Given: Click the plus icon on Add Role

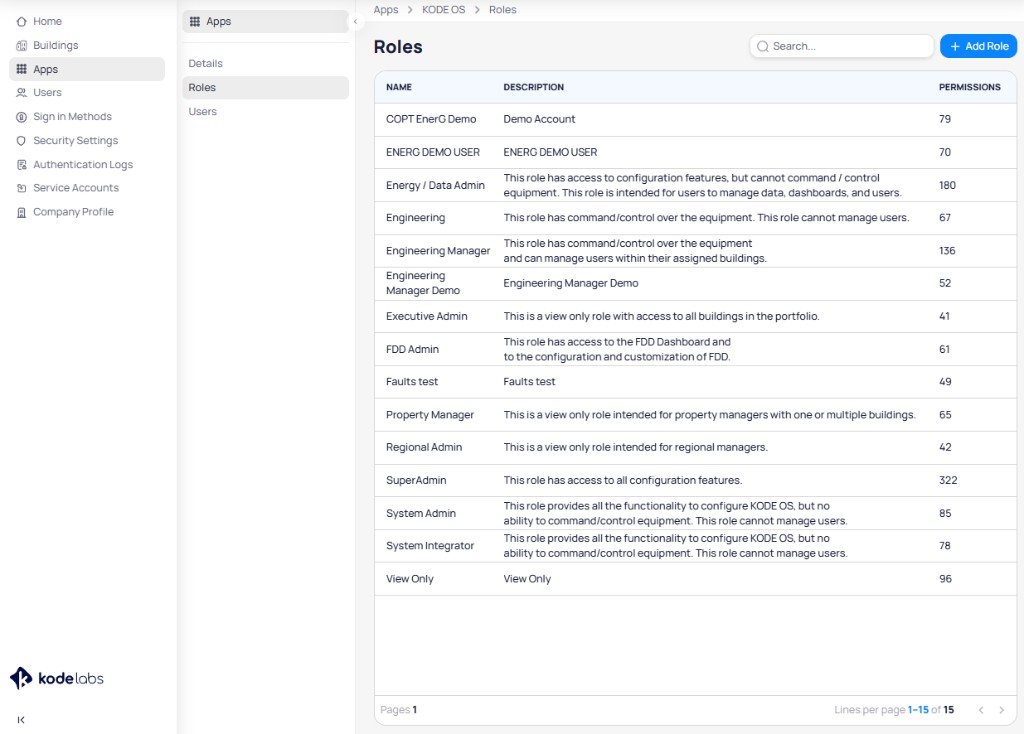Looking at the screenshot, I should pos(955,46).
